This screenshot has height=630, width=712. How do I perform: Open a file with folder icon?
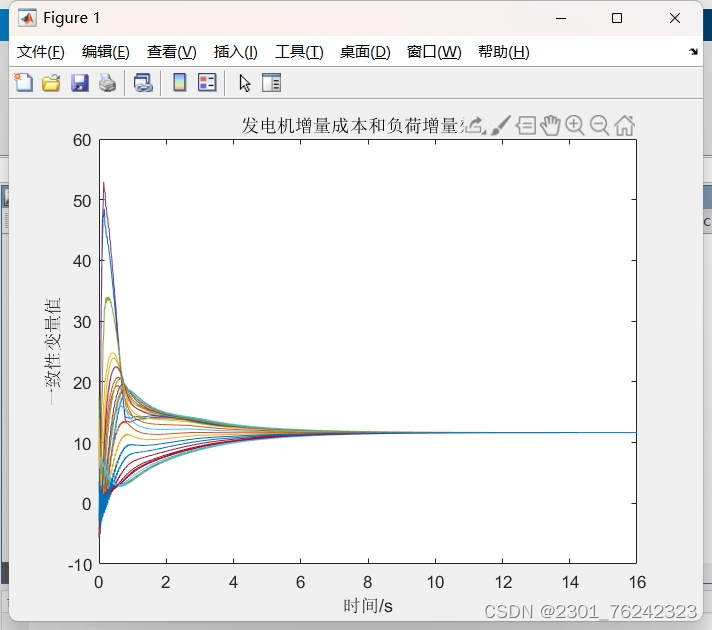coord(51,83)
